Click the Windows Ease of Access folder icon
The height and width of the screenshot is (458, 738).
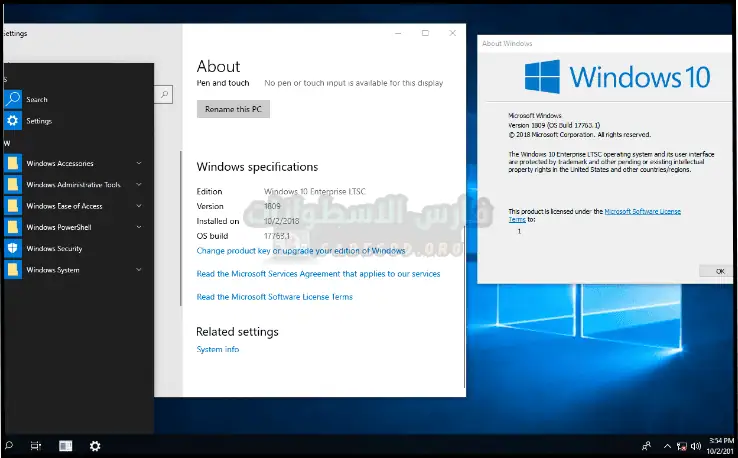click(x=13, y=206)
